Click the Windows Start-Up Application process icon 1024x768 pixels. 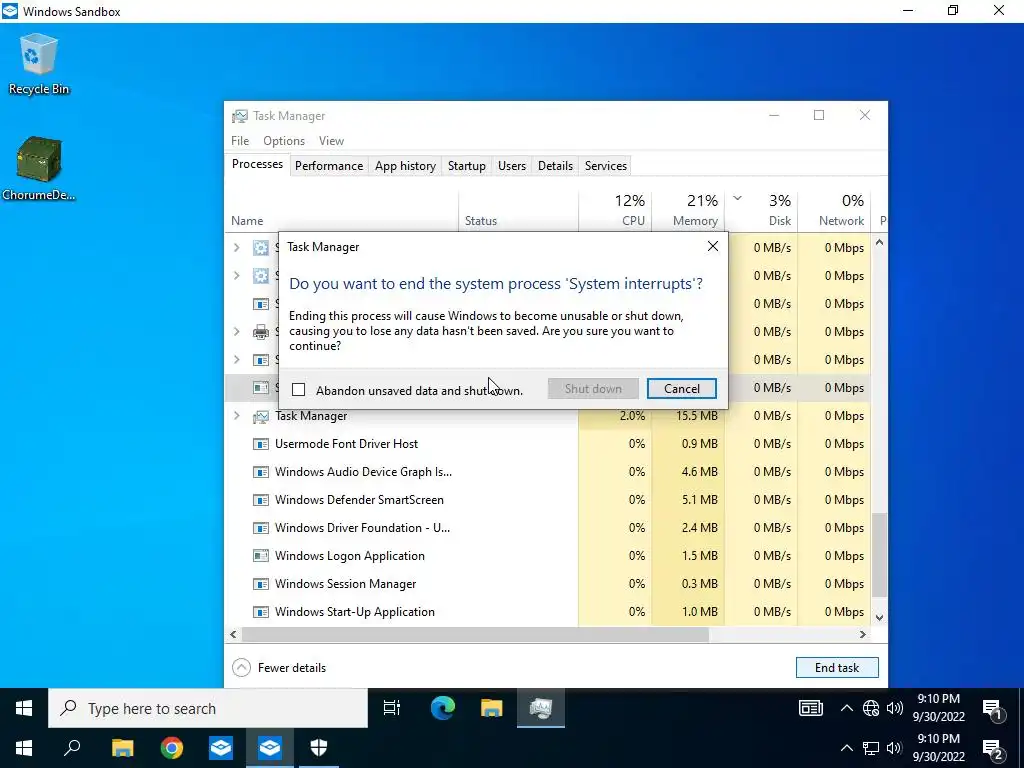click(261, 612)
